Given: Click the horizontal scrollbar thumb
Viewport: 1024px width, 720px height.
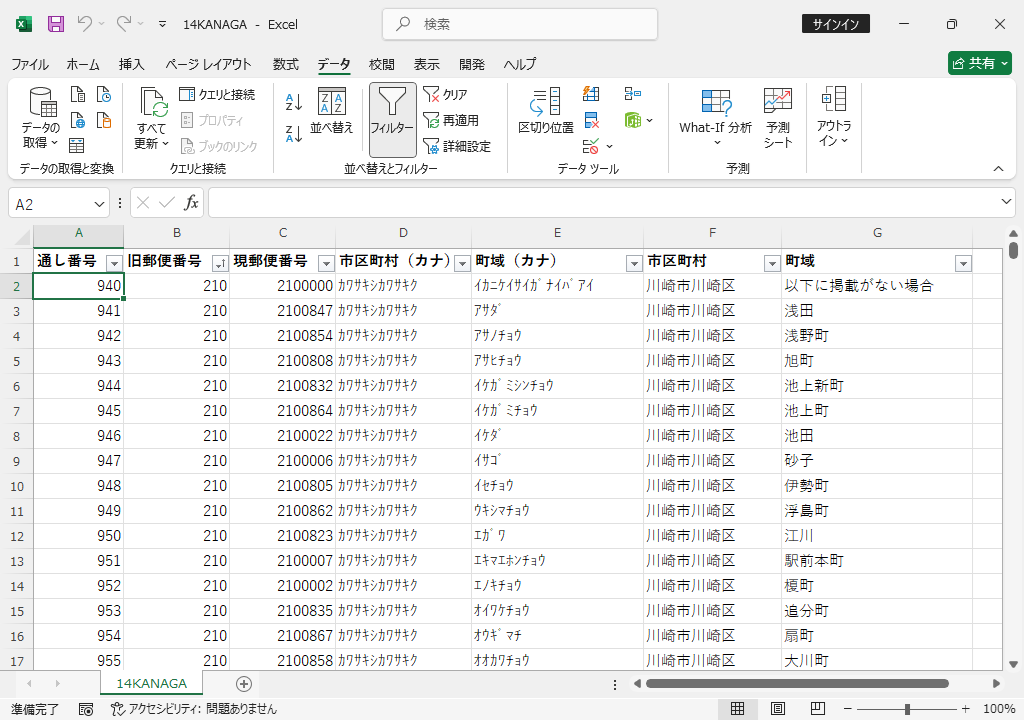Looking at the screenshot, I should click(797, 683).
